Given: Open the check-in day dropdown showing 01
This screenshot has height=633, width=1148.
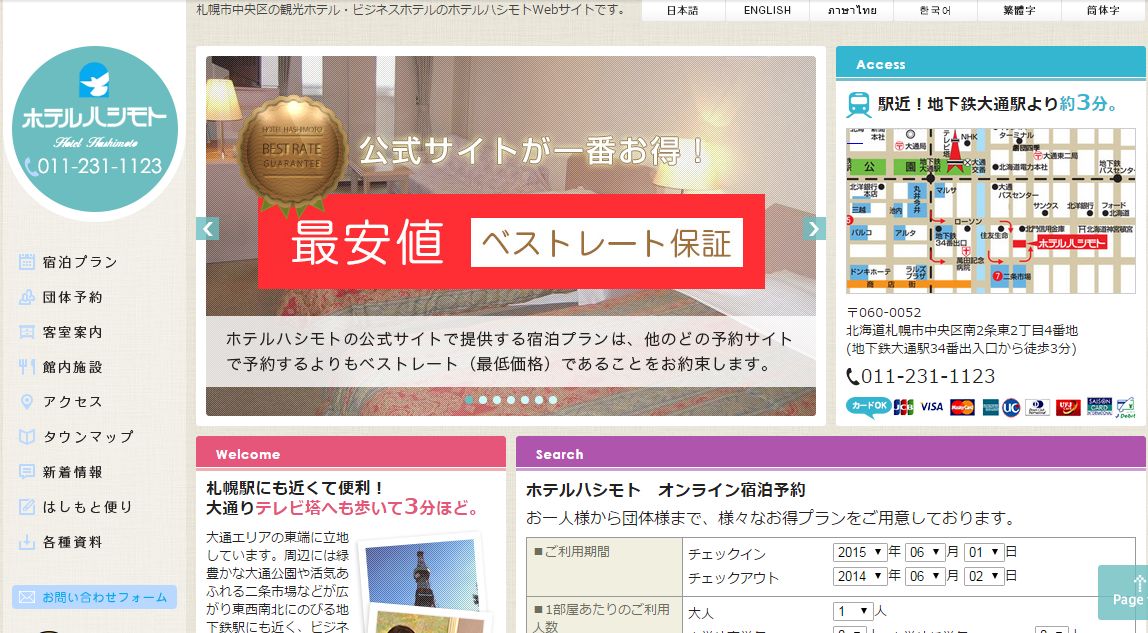Looking at the screenshot, I should pyautogui.click(x=983, y=553).
